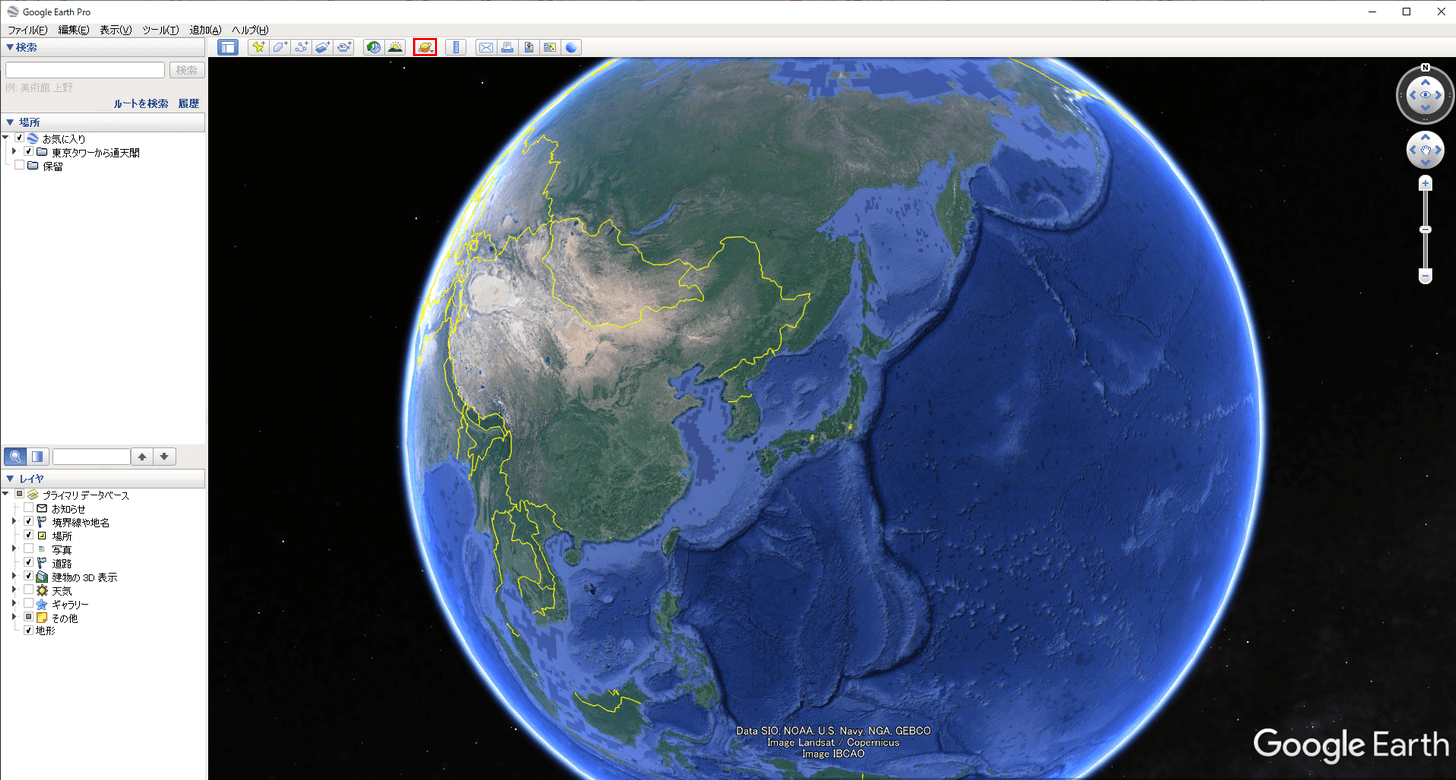Image resolution: width=1456 pixels, height=780 pixels.
Task: Uncheck the 東京タワーから通天閣 folder checkbox
Action: pos(28,152)
